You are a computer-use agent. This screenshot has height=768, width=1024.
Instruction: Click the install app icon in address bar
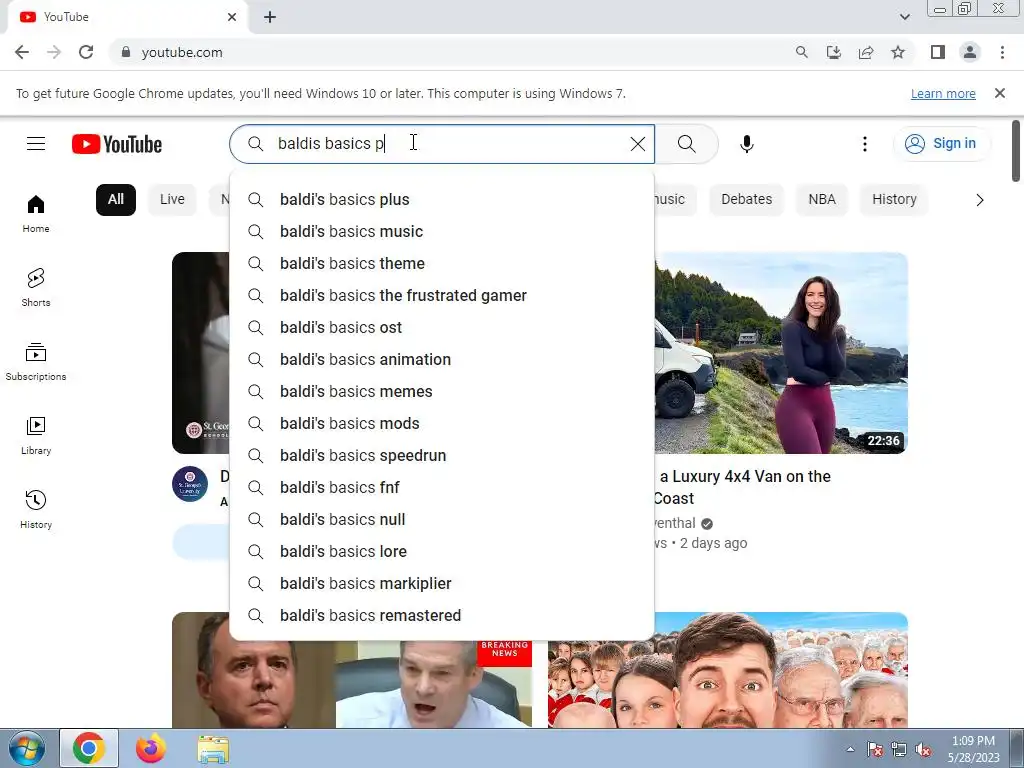(x=833, y=52)
